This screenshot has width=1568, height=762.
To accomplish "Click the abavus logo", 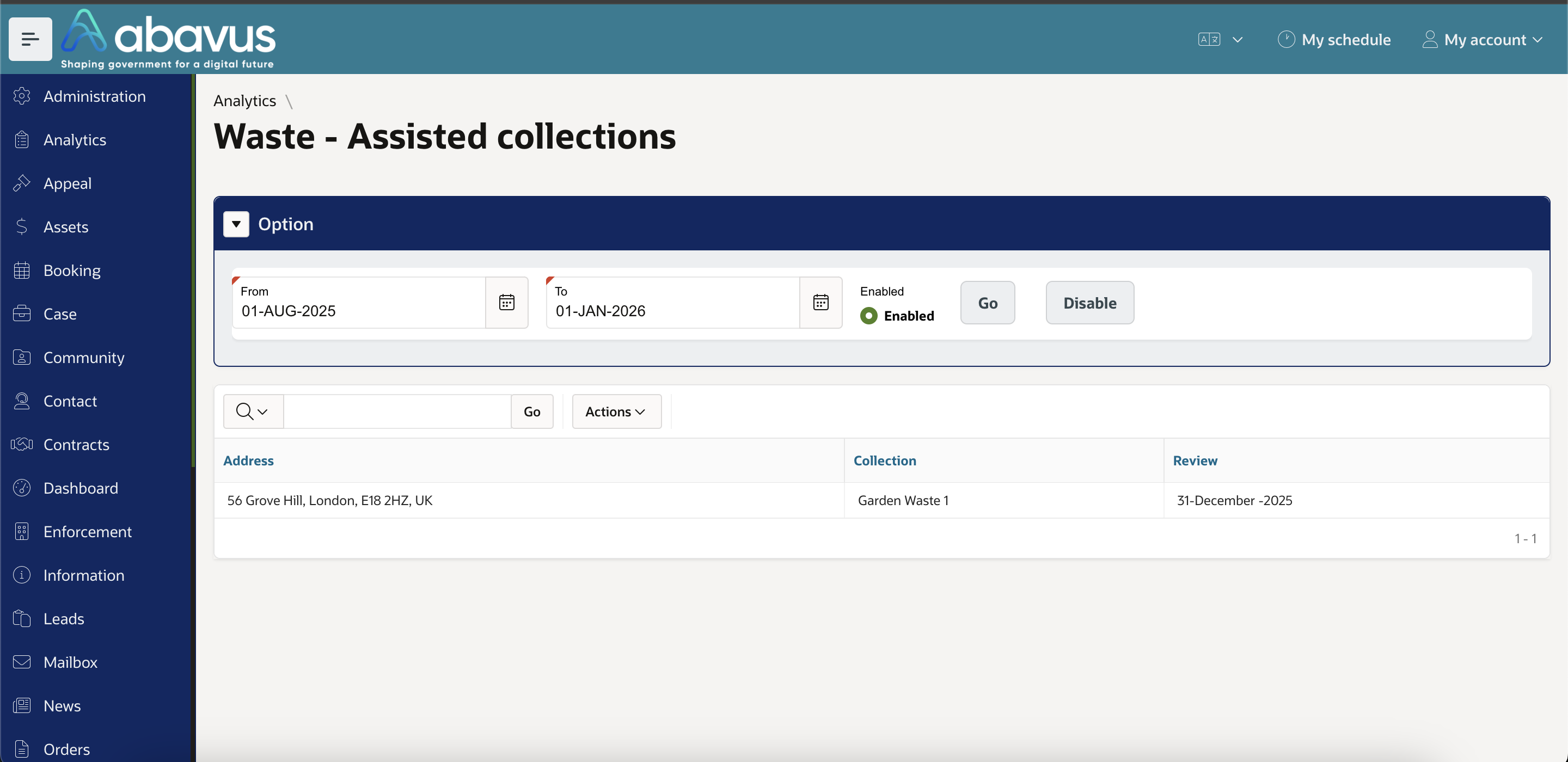I will click(168, 39).
